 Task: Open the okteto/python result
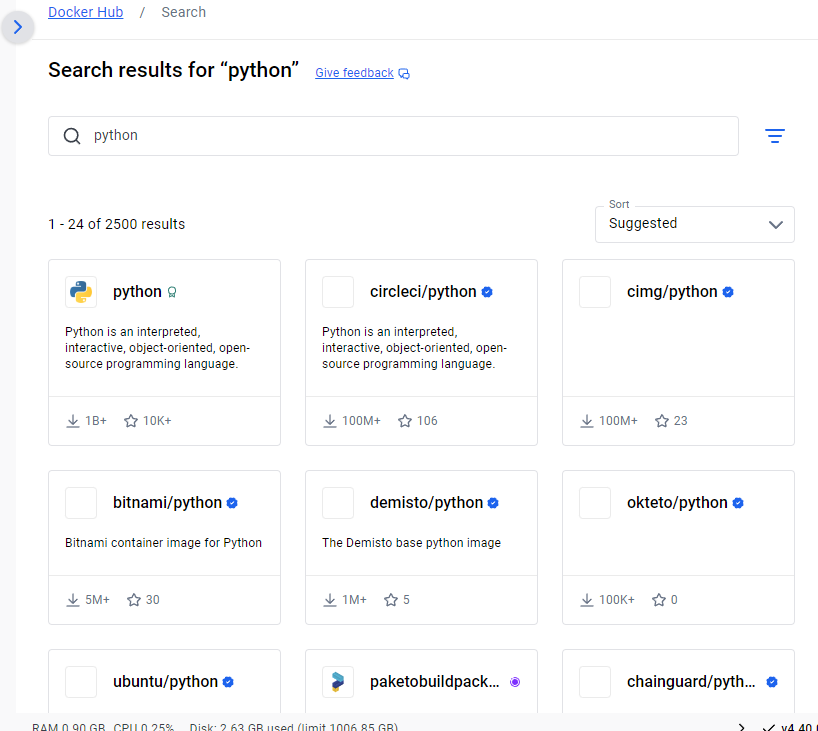[677, 502]
